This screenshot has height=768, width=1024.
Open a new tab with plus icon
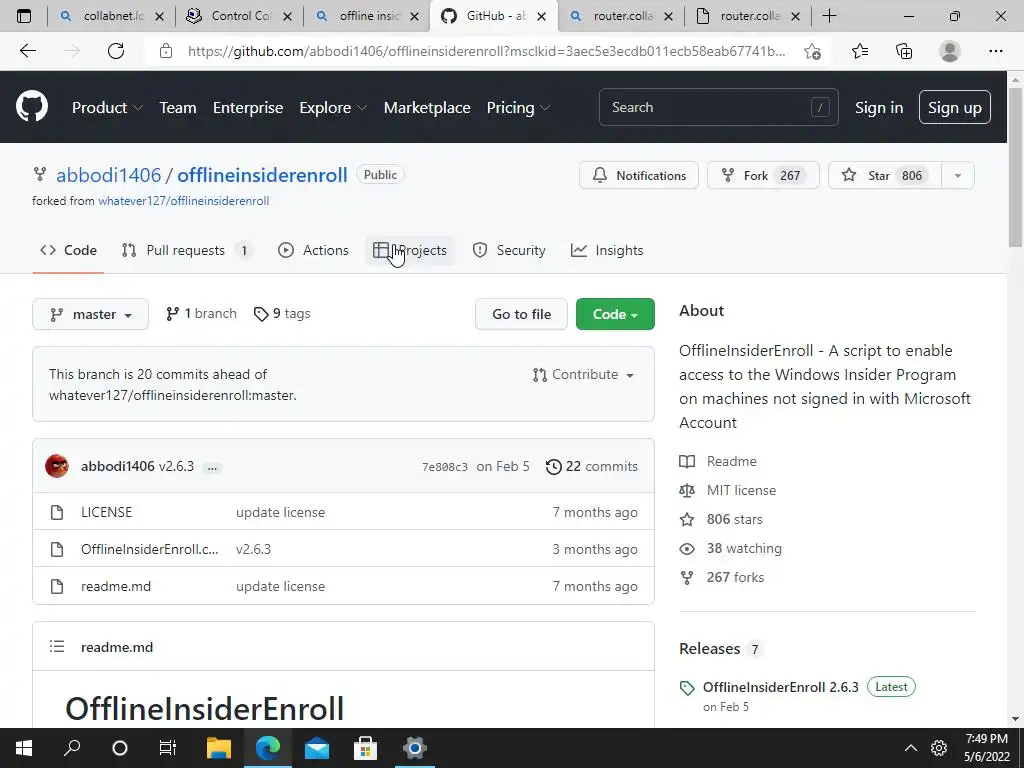829,16
